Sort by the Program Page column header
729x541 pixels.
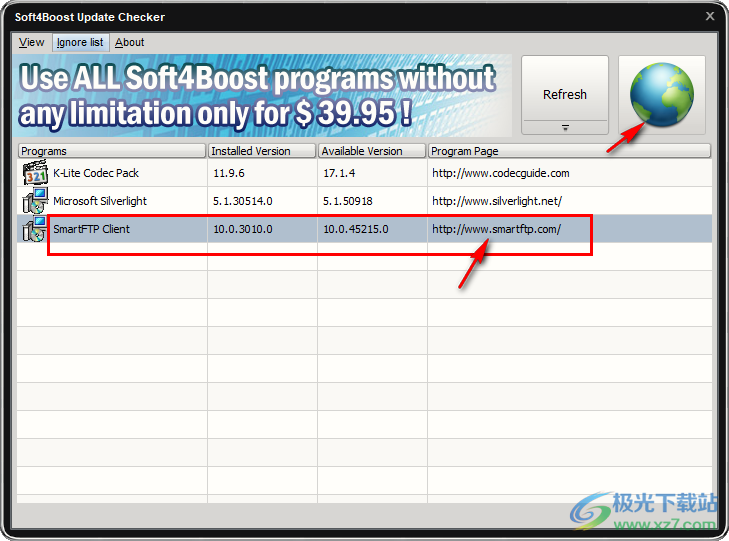click(x=570, y=151)
